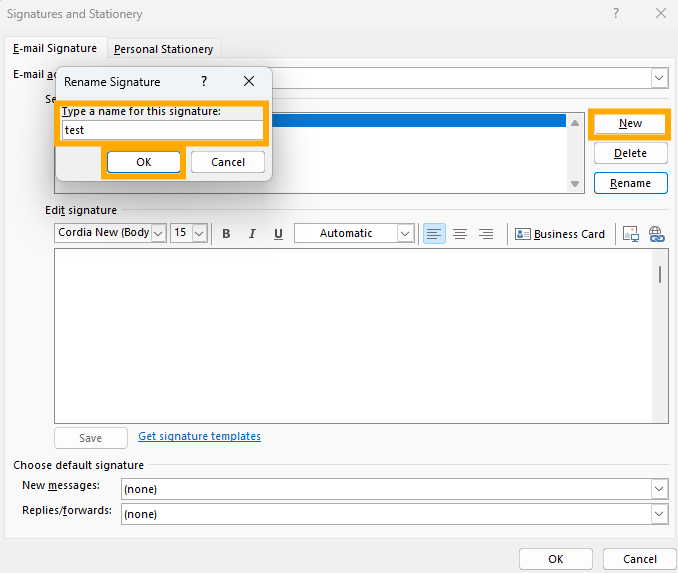Open help in Rename Signature dialog
This screenshot has width=678, height=573.
204,81
